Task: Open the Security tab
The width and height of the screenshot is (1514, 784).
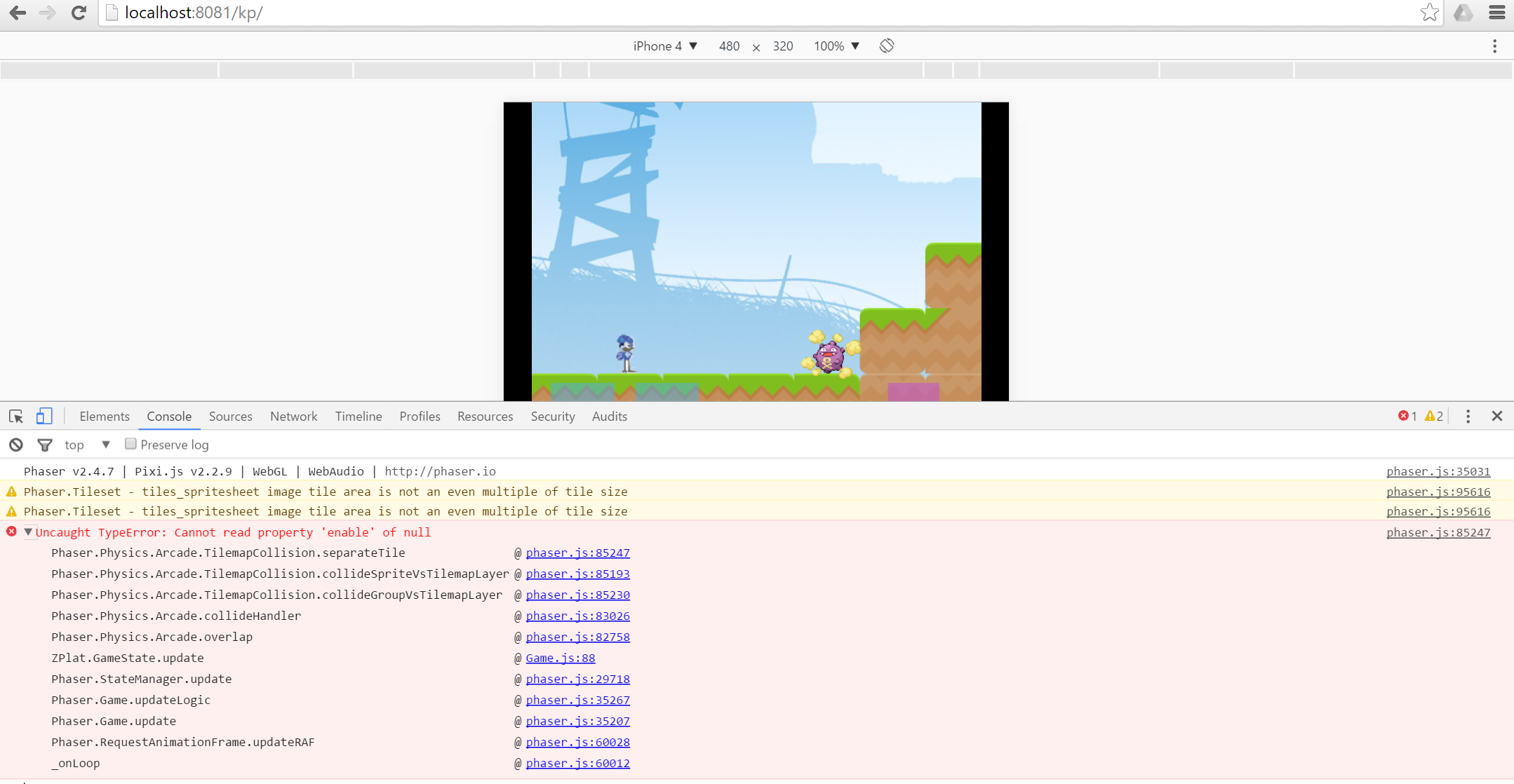Action: click(x=553, y=417)
